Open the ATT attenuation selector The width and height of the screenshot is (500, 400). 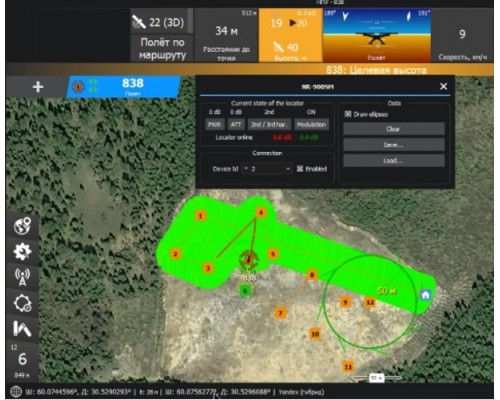click(236, 125)
